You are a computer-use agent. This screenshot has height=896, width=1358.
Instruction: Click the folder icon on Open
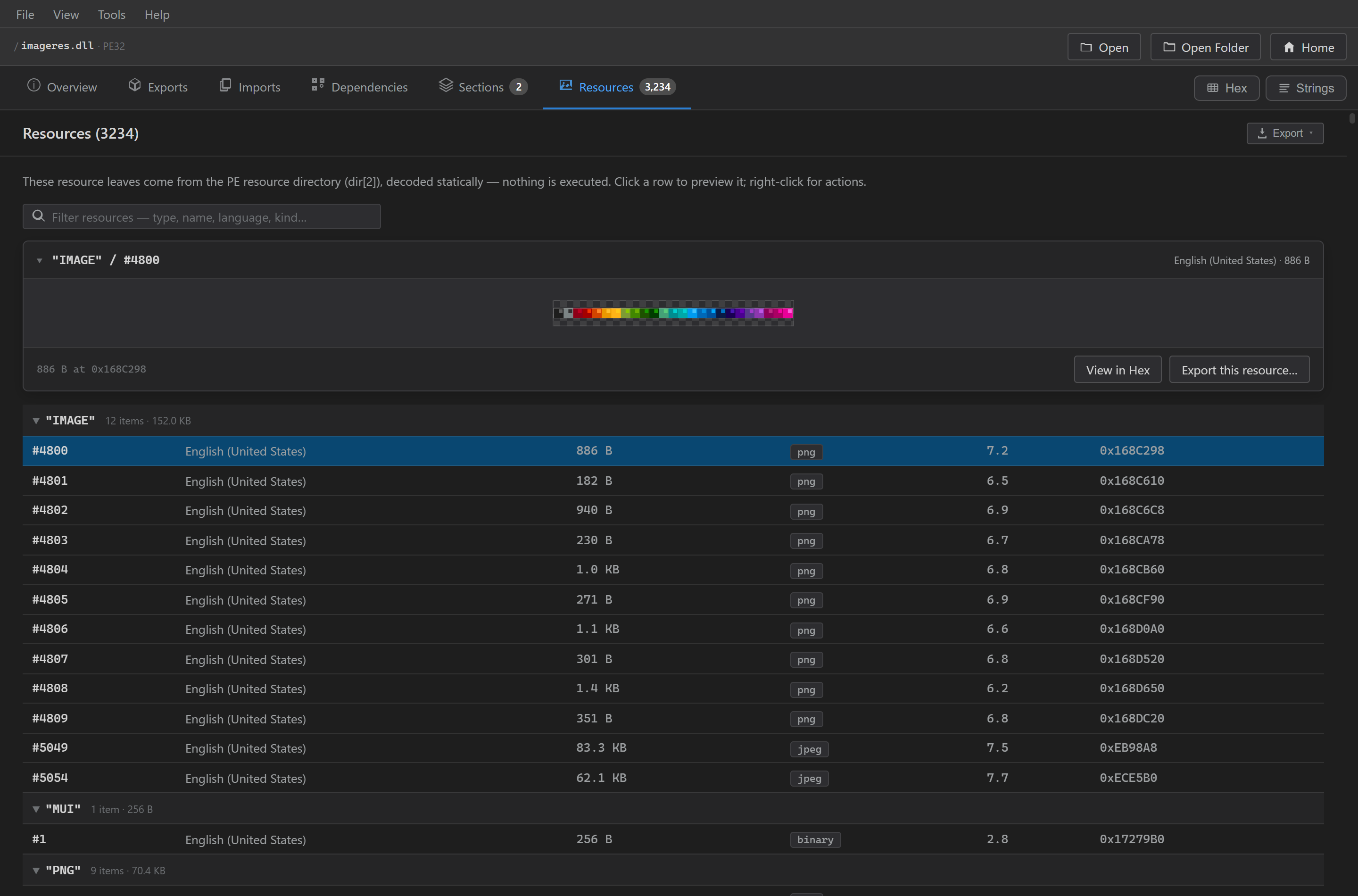tap(1086, 48)
